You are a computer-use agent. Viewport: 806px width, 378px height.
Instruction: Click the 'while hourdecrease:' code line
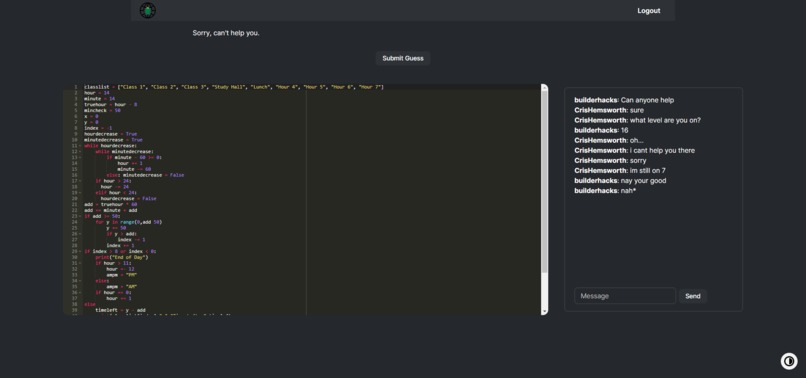(x=111, y=146)
